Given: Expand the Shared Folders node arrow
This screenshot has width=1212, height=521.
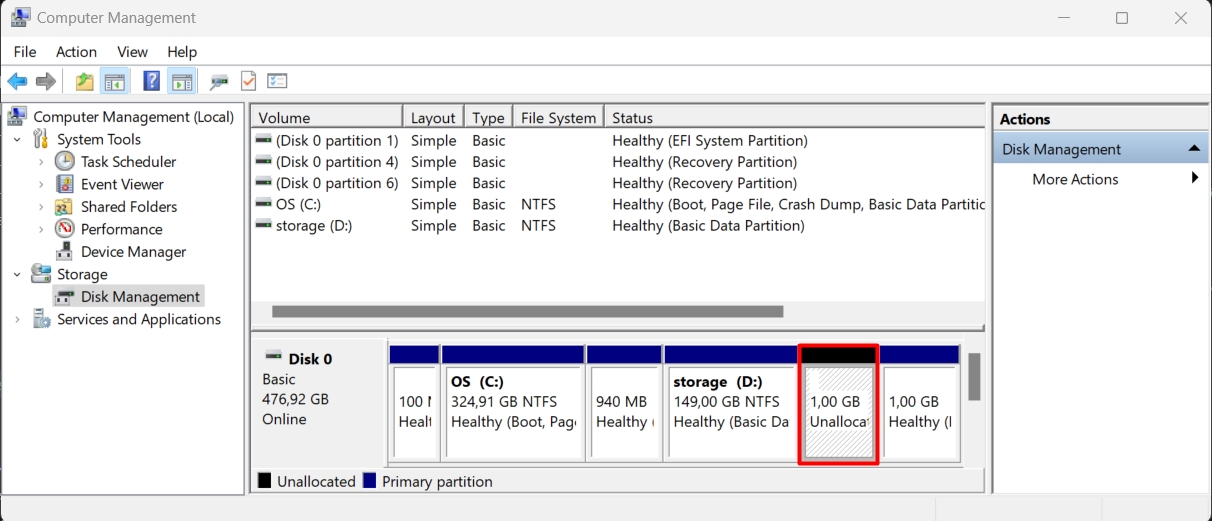Looking at the screenshot, I should [41, 206].
